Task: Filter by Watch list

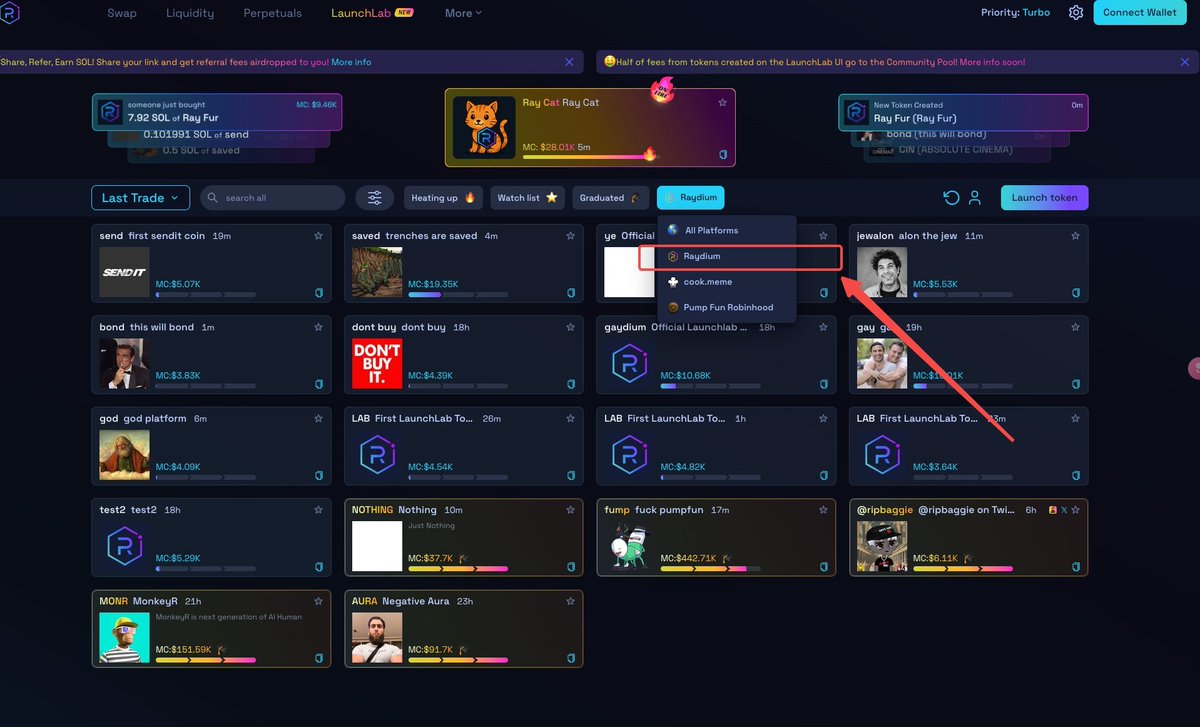Action: click(527, 198)
